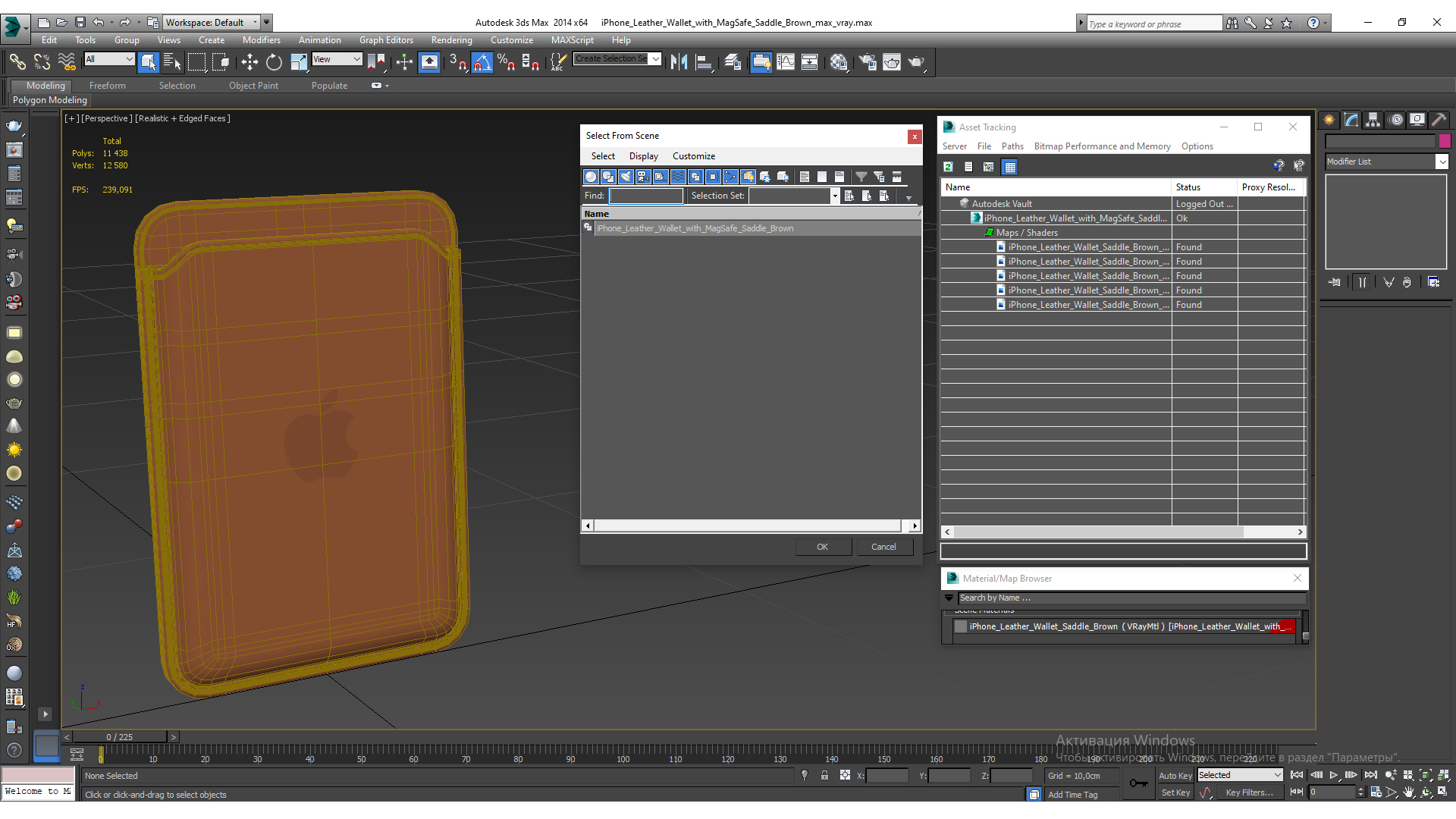Toggle Display Cameras filter in Select From Scene
1456x819 pixels.
[643, 177]
